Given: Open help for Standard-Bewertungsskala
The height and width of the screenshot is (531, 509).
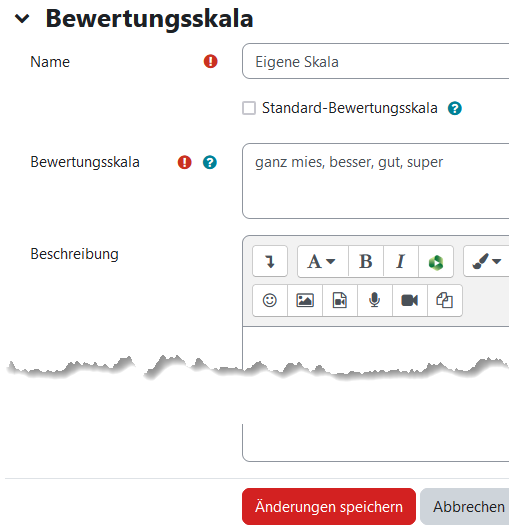Looking at the screenshot, I should click(454, 109).
